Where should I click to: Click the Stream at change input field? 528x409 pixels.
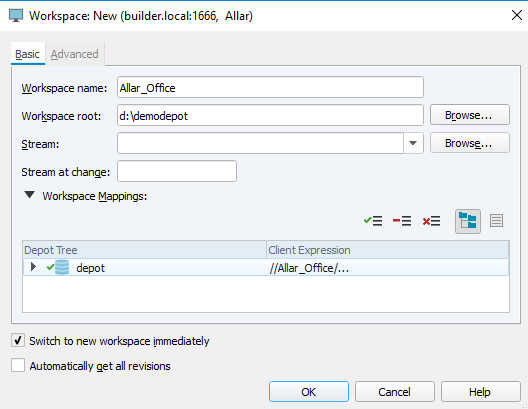177,171
